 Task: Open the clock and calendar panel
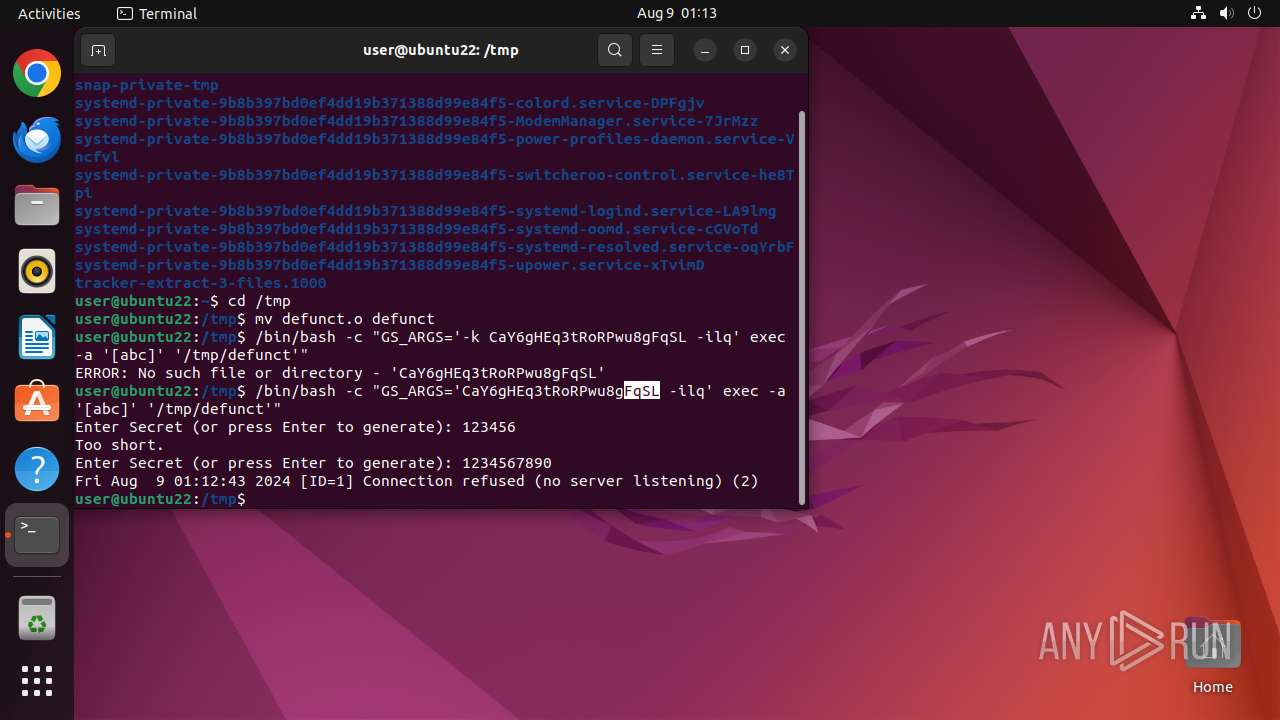(x=677, y=13)
